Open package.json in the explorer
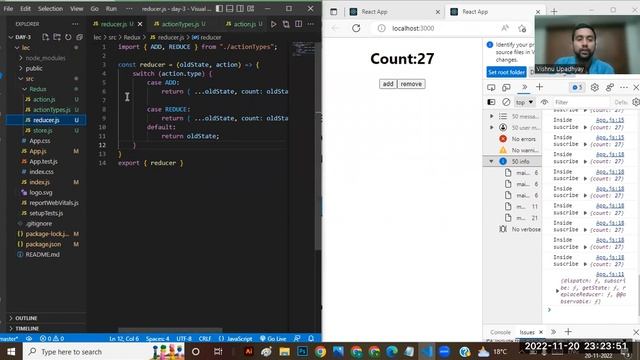The image size is (640, 360). coord(43,244)
